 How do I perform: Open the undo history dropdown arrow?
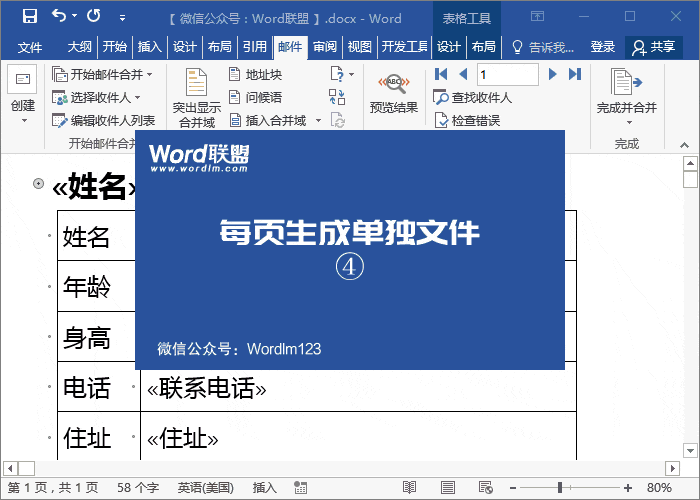pyautogui.click(x=75, y=16)
